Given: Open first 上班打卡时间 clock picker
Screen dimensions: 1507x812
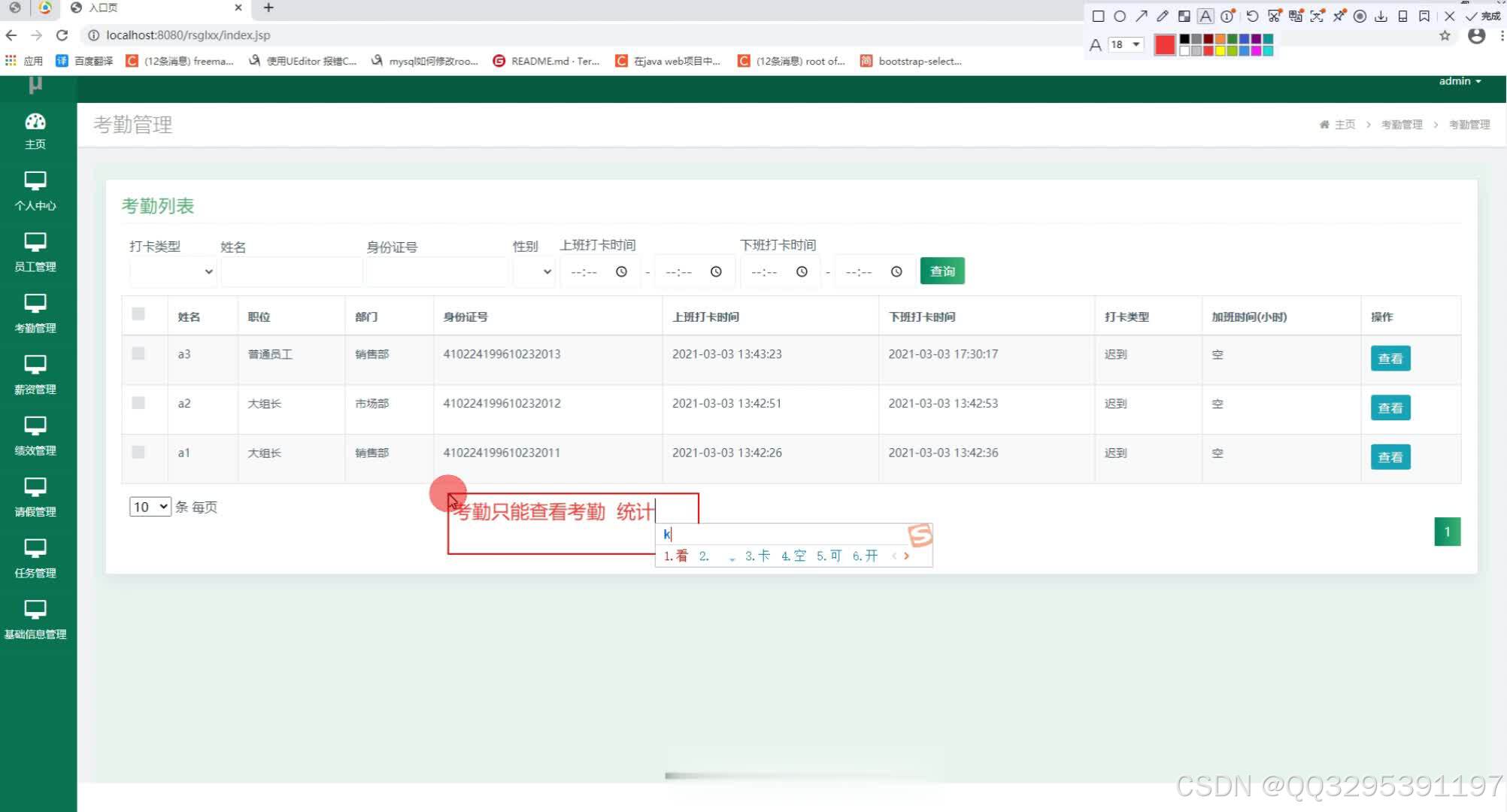Looking at the screenshot, I should click(x=621, y=271).
